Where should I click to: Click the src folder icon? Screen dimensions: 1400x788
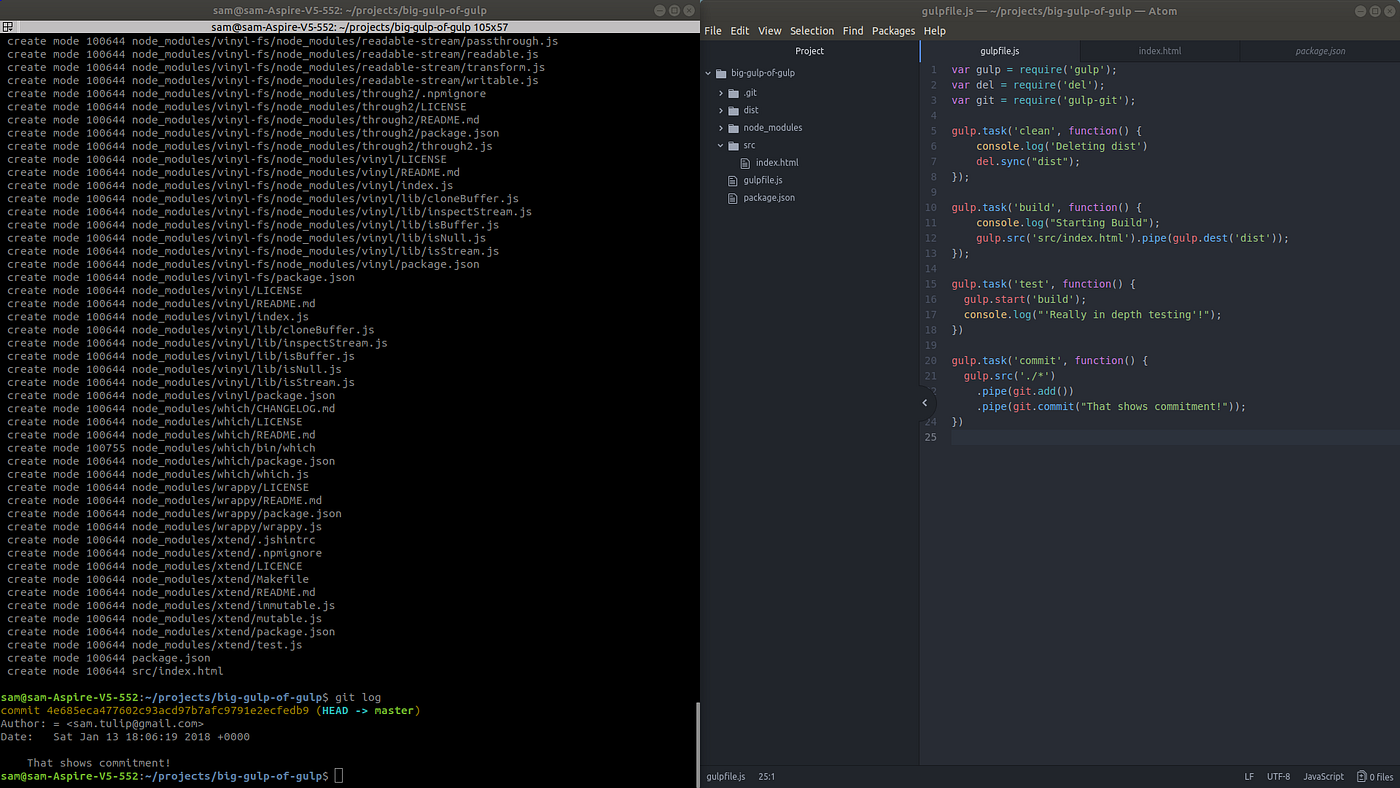click(733, 144)
